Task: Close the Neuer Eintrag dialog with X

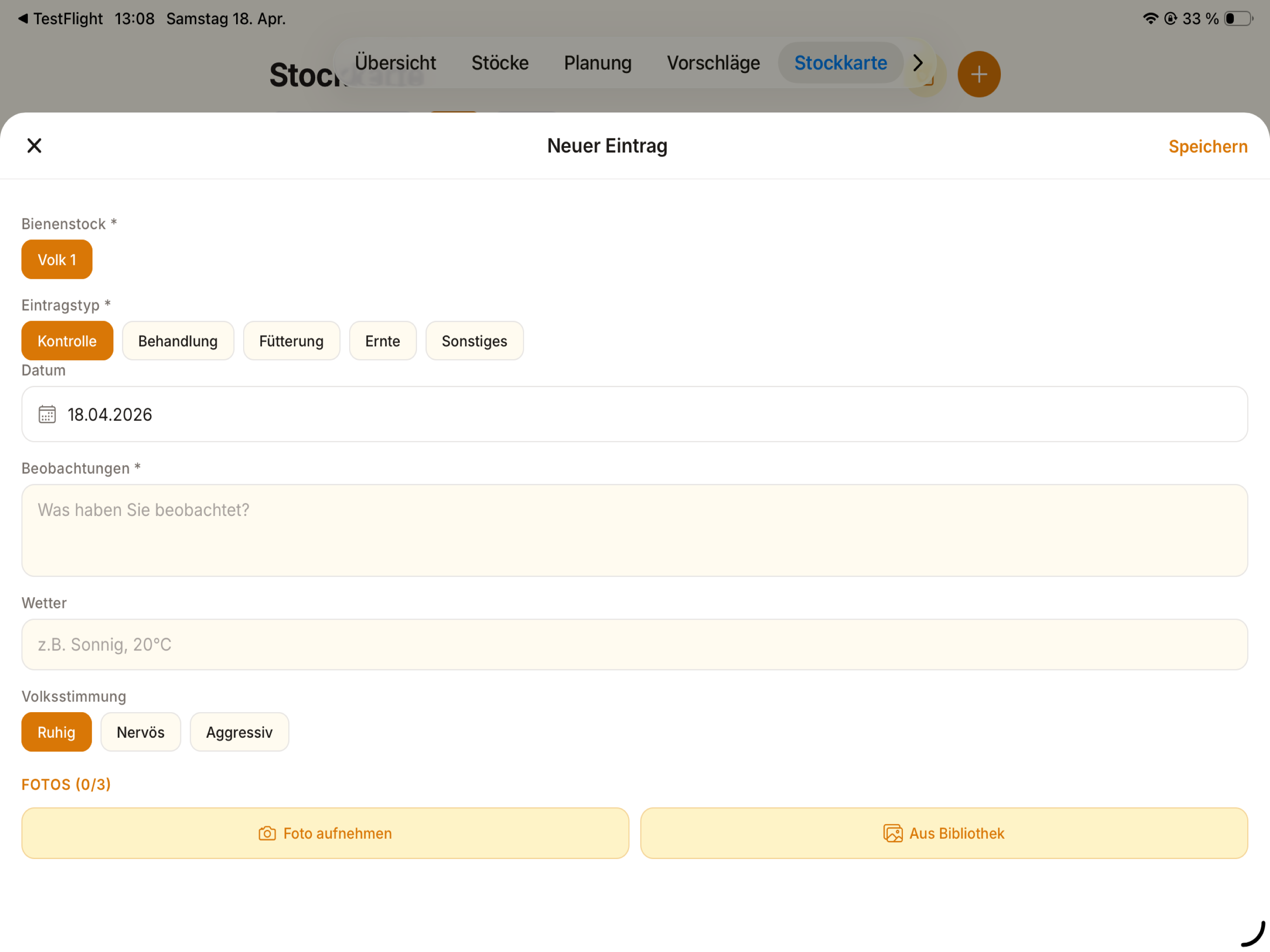Action: 34,146
